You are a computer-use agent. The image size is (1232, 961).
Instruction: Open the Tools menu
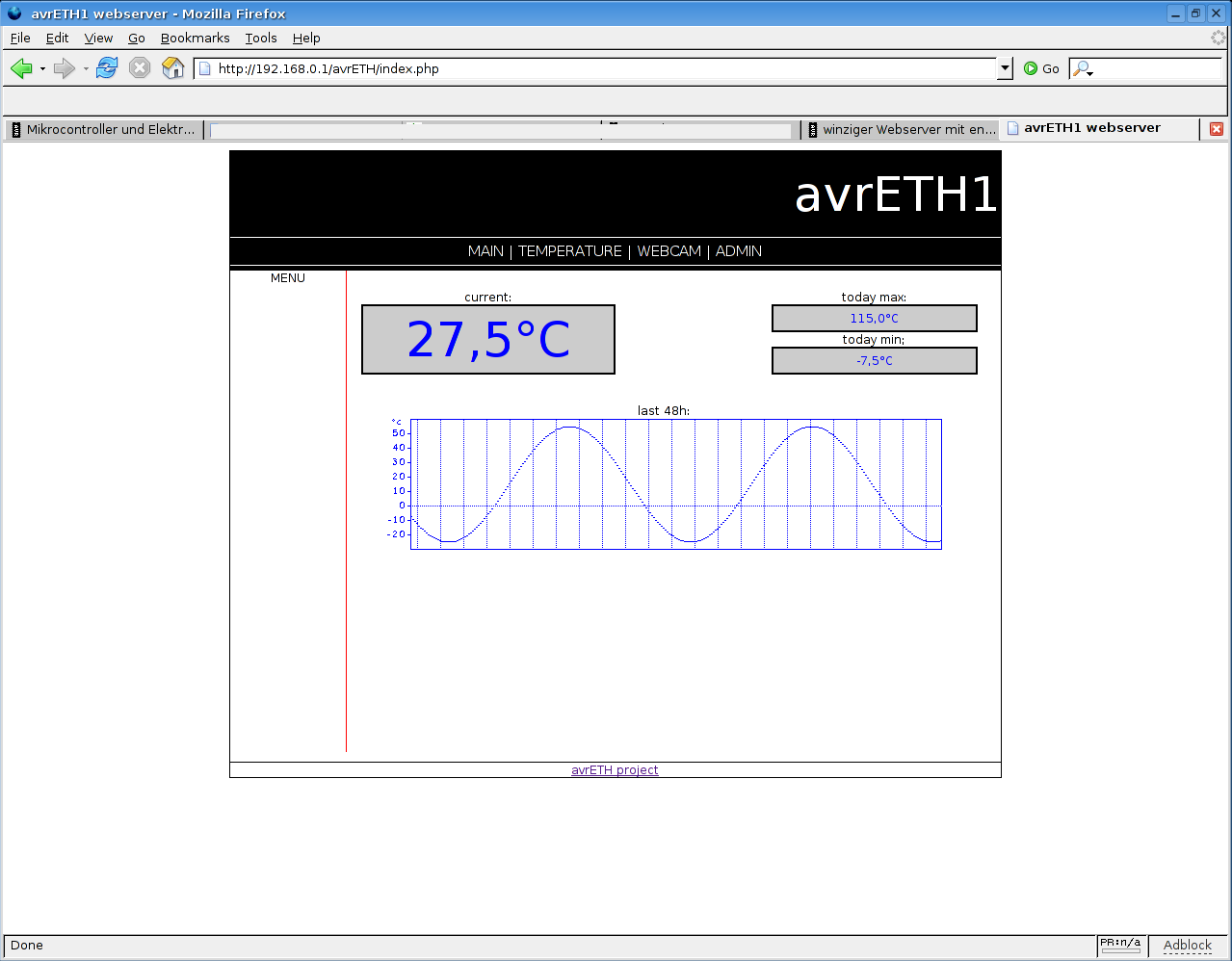pos(260,39)
